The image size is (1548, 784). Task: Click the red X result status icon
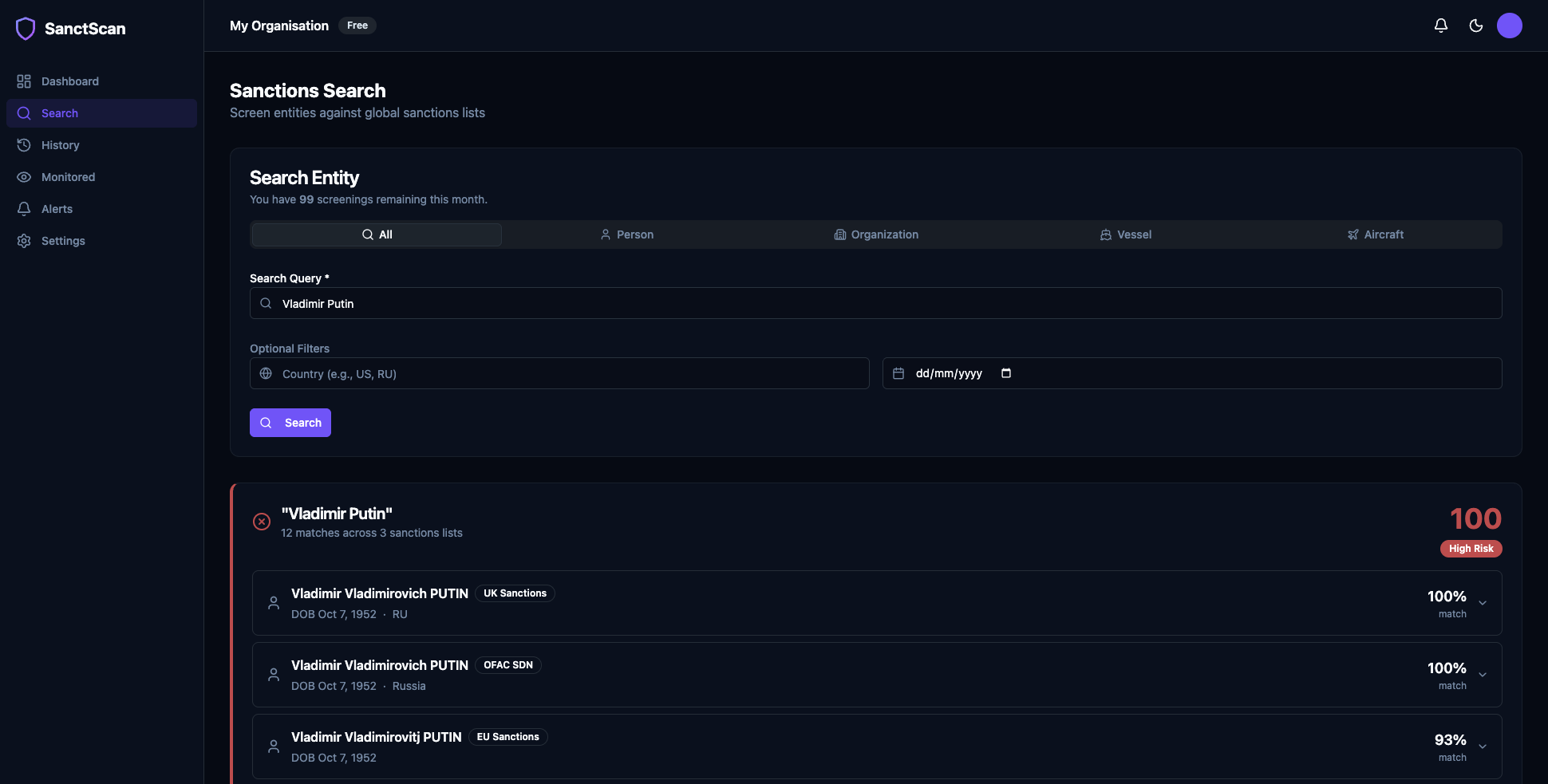(262, 522)
